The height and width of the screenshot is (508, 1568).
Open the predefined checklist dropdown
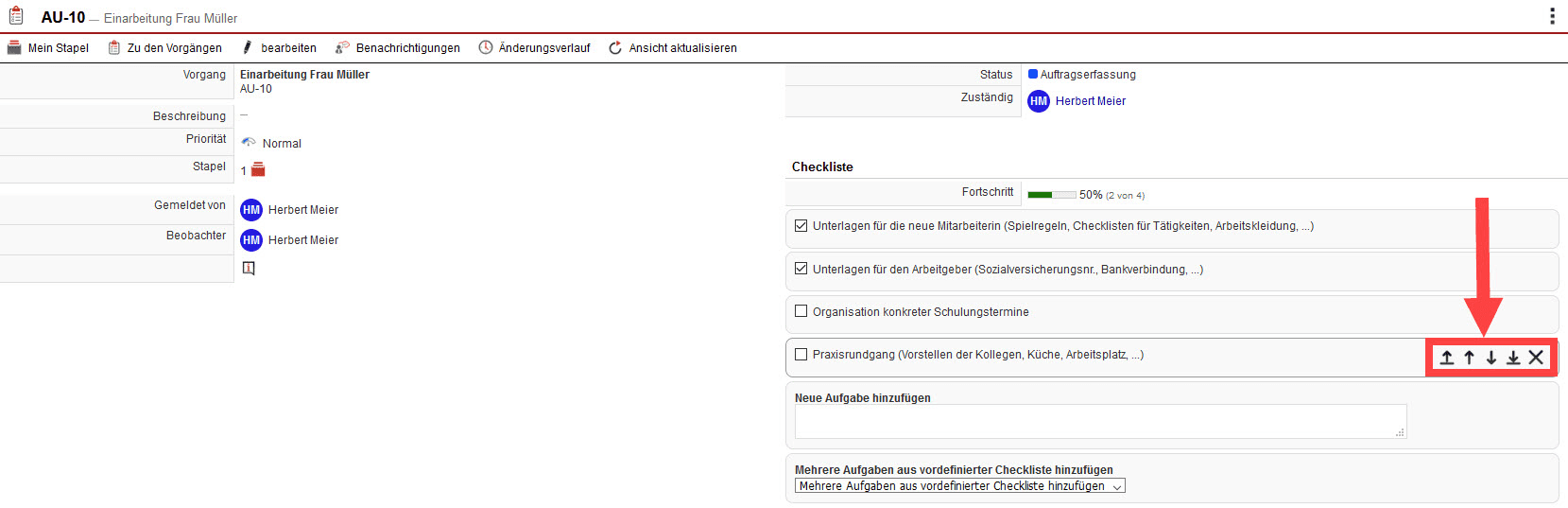click(959, 486)
